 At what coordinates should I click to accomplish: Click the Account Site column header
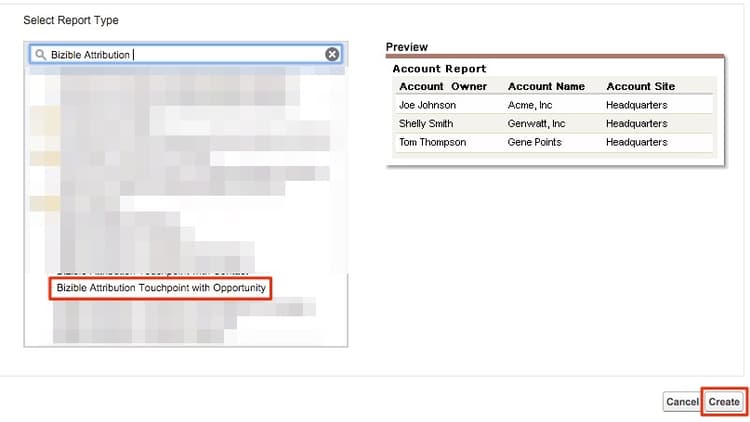[x=640, y=87]
